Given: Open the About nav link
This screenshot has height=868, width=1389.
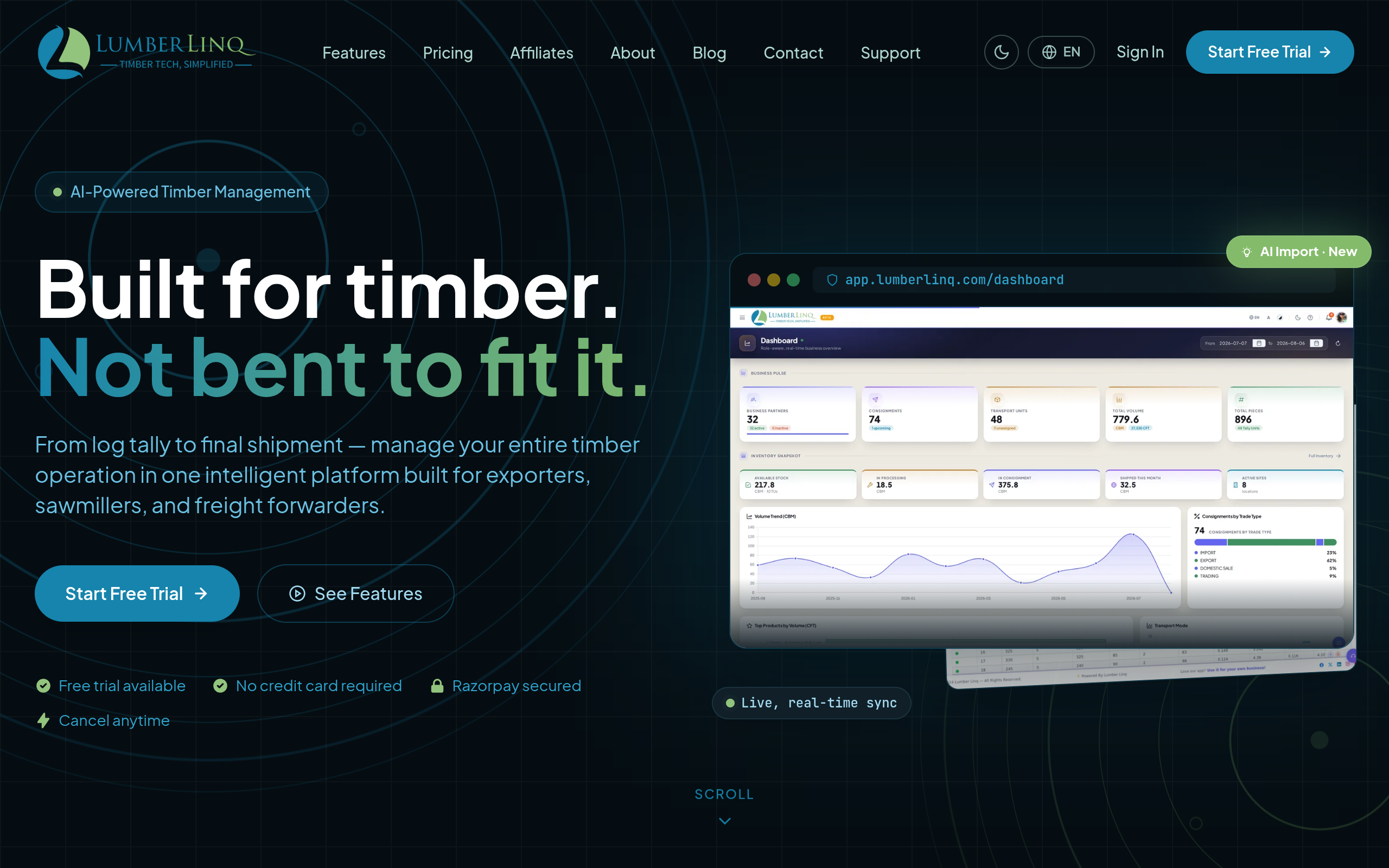Looking at the screenshot, I should coord(633,53).
